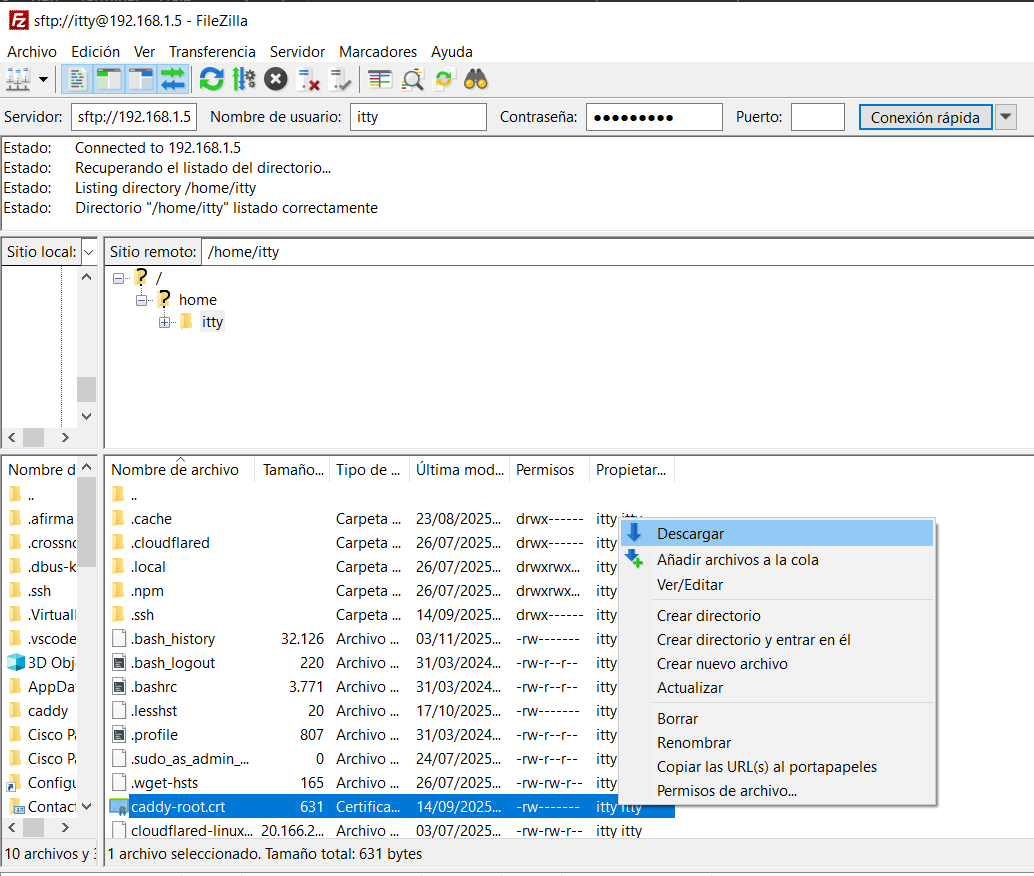The image size is (1034, 876).
Task: Toggle synchronized browsing icon
Action: point(443,79)
